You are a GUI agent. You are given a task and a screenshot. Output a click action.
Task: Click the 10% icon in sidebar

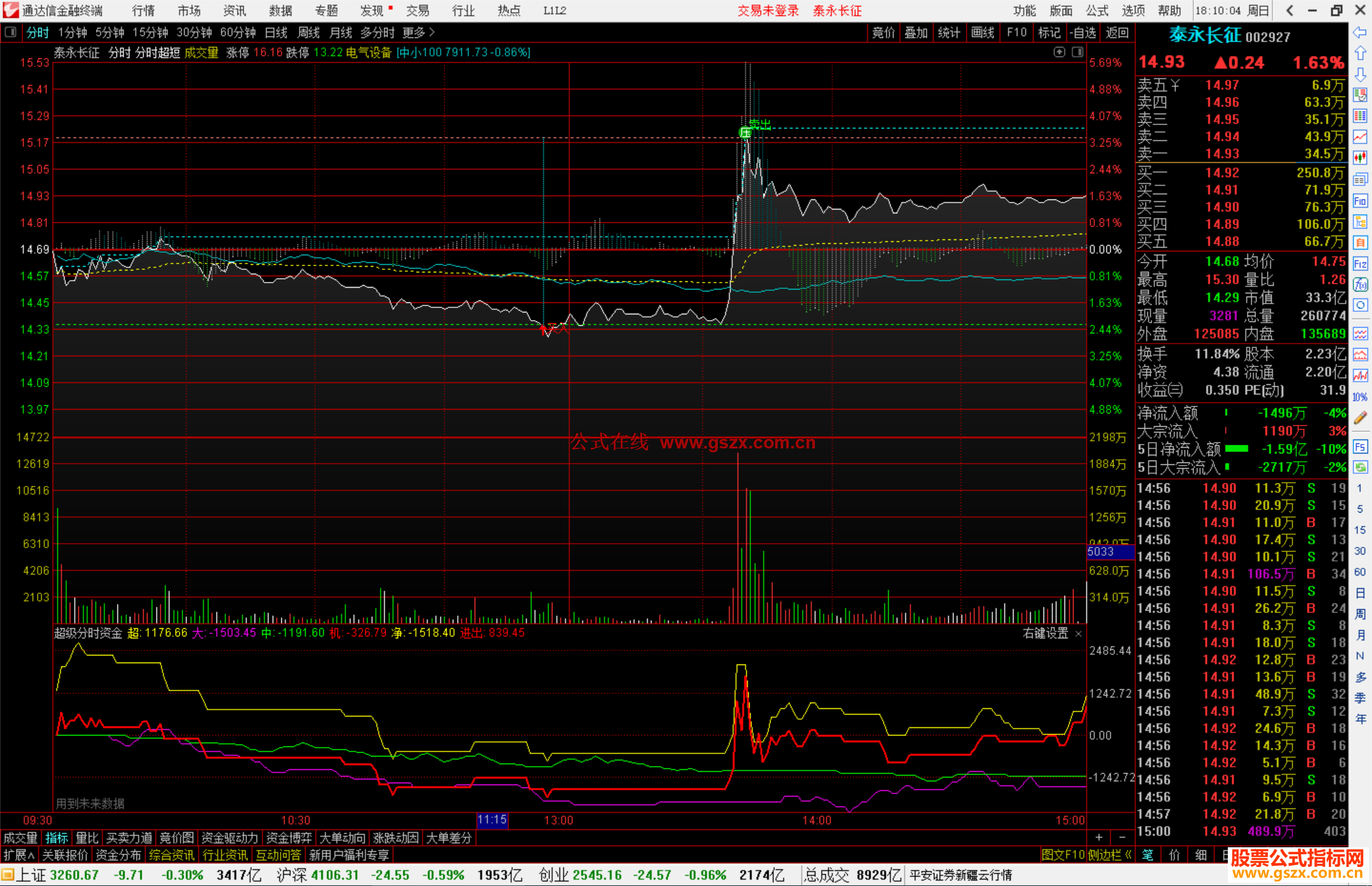[1360, 398]
